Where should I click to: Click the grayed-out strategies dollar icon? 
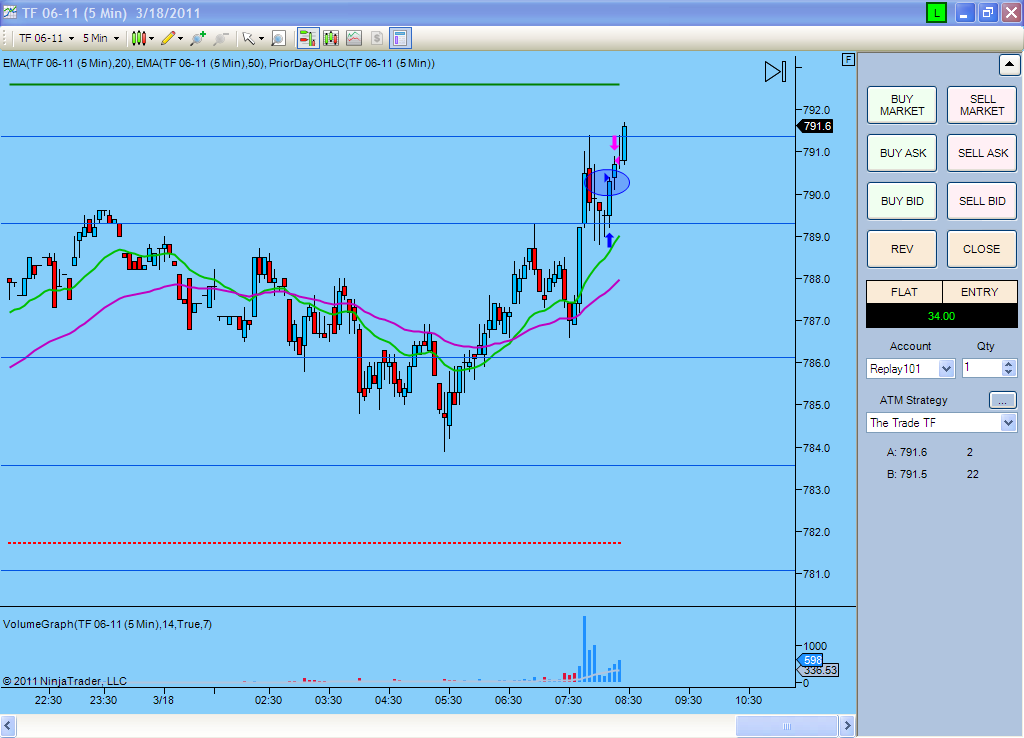tap(377, 39)
